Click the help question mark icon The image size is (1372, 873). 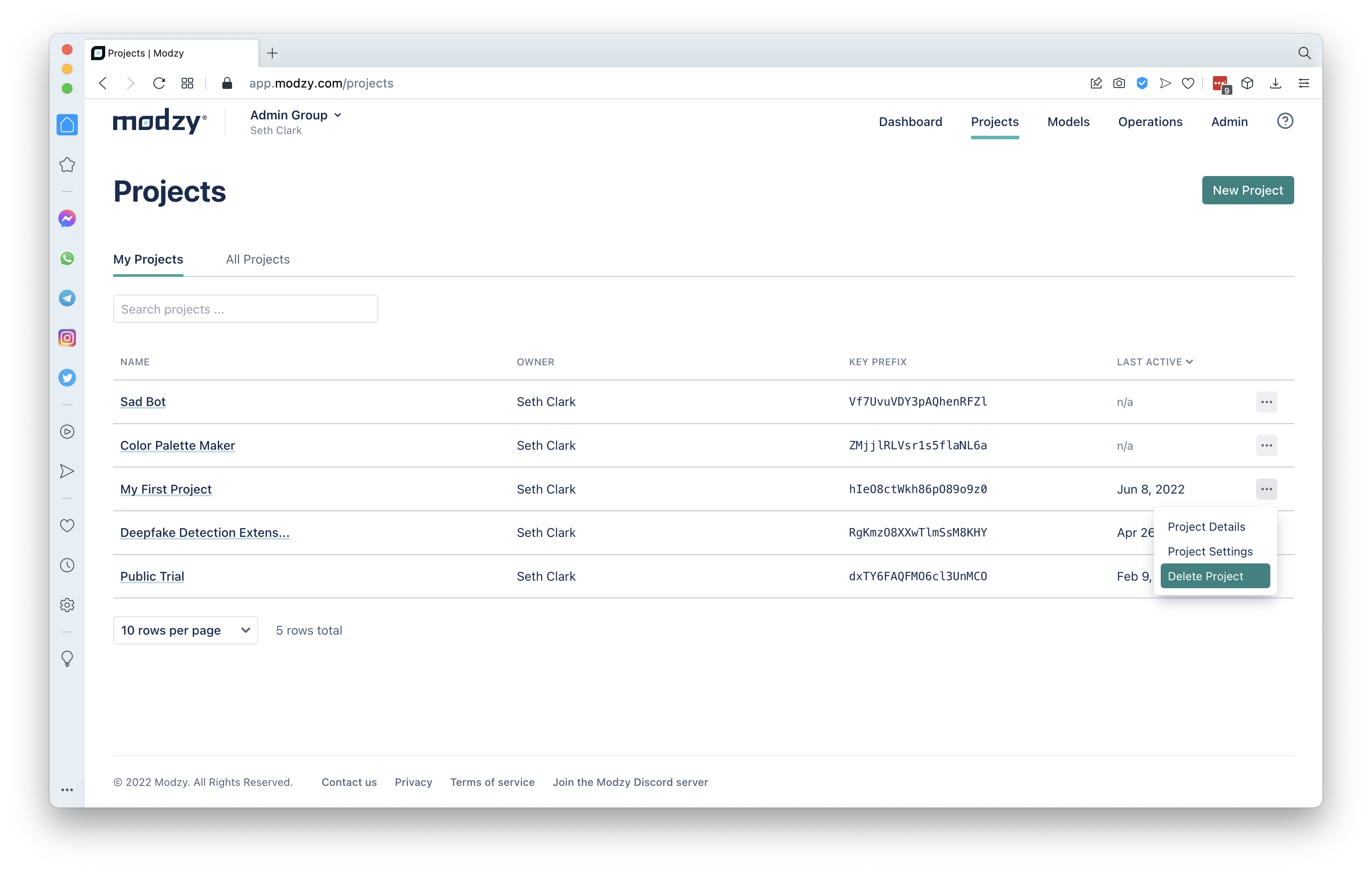click(x=1284, y=121)
